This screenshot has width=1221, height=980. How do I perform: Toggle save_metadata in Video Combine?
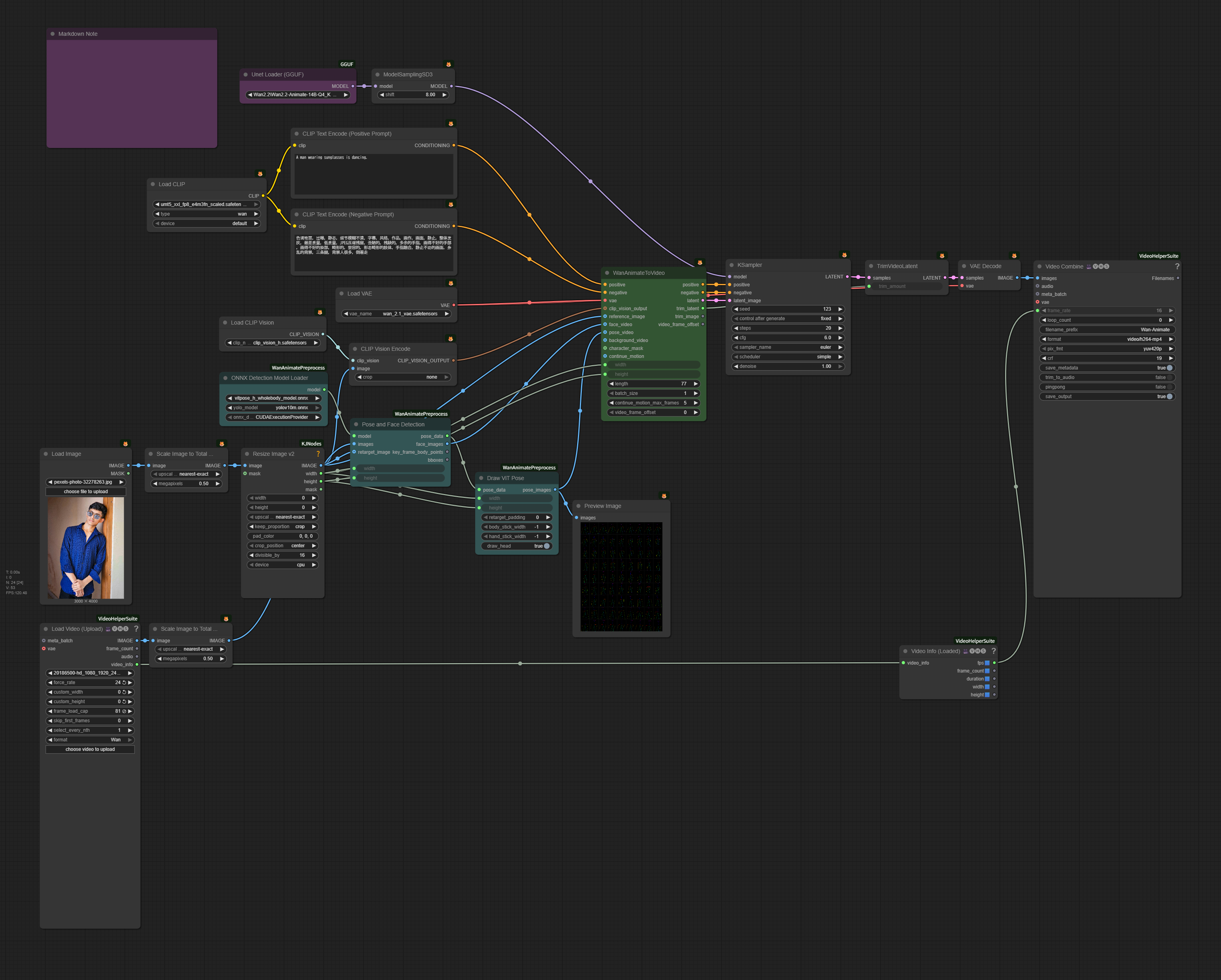1169,367
